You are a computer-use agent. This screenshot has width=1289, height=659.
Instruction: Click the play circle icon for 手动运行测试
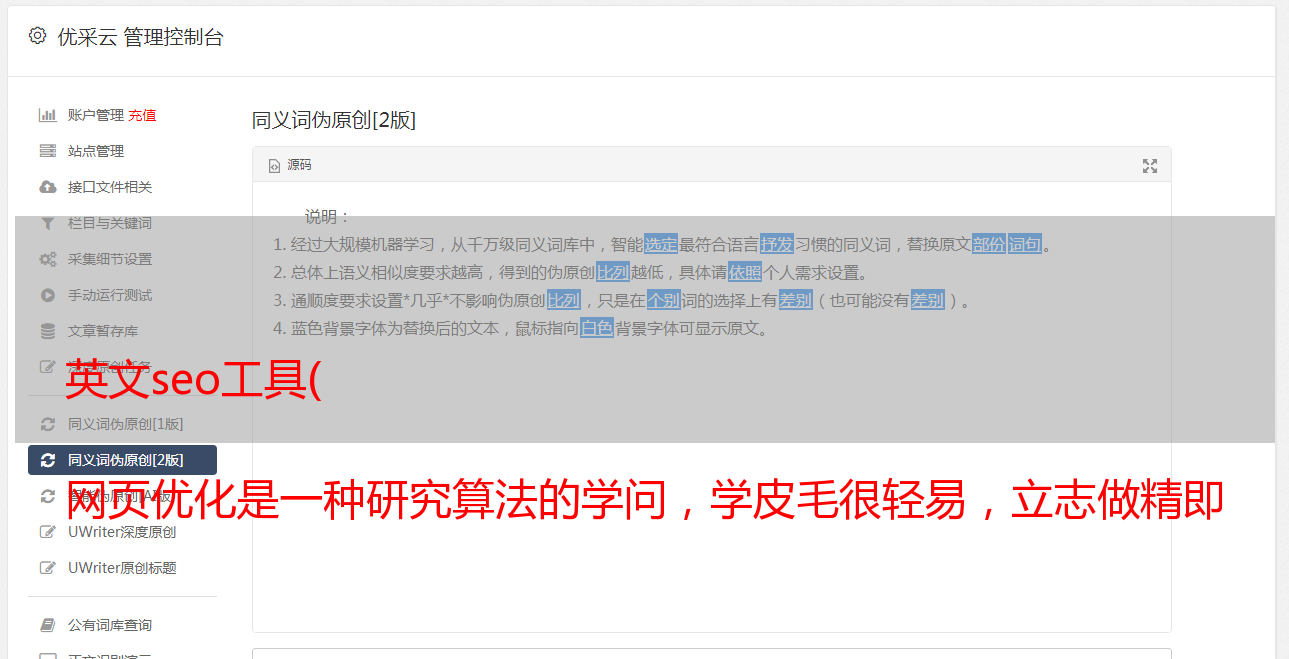(47, 295)
